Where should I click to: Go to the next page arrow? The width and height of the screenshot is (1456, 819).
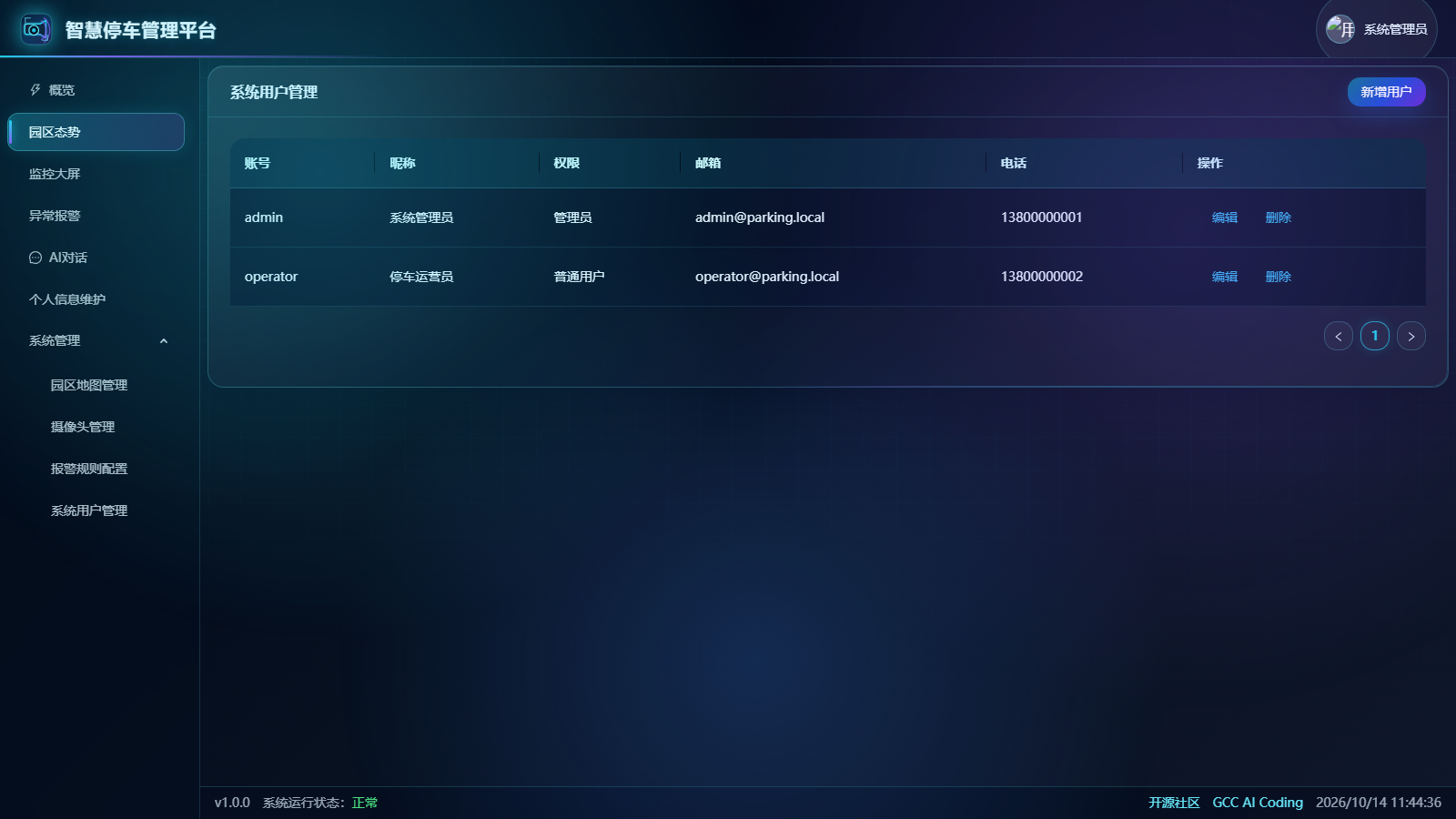pyautogui.click(x=1411, y=336)
